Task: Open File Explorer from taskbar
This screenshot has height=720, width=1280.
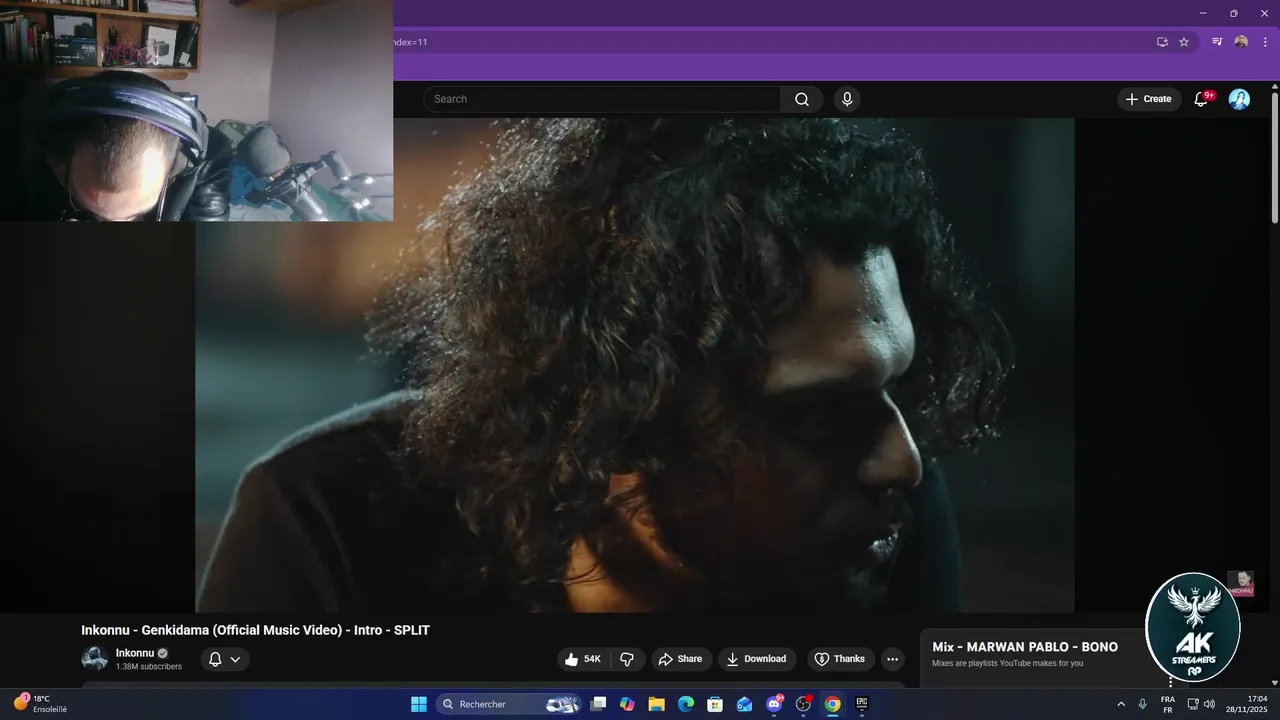Action: (656, 704)
